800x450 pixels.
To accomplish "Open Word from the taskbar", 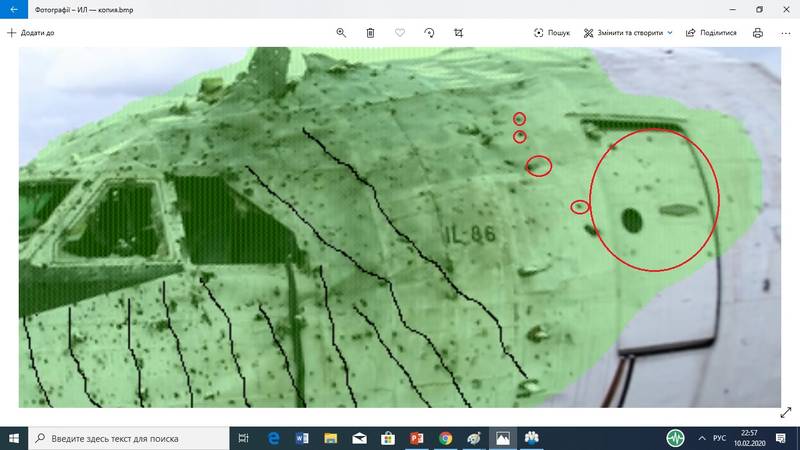I will click(302, 438).
